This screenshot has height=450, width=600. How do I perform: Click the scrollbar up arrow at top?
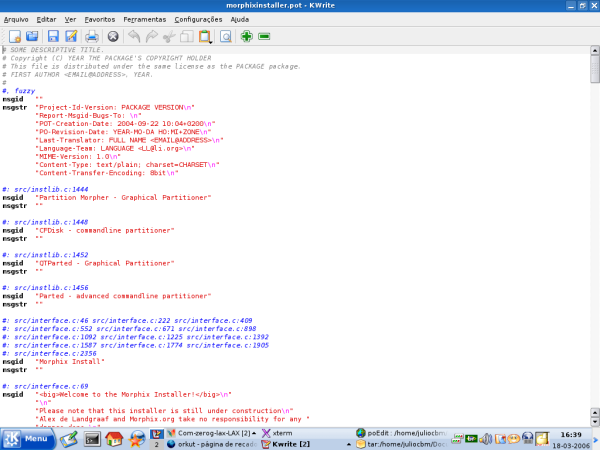point(595,50)
